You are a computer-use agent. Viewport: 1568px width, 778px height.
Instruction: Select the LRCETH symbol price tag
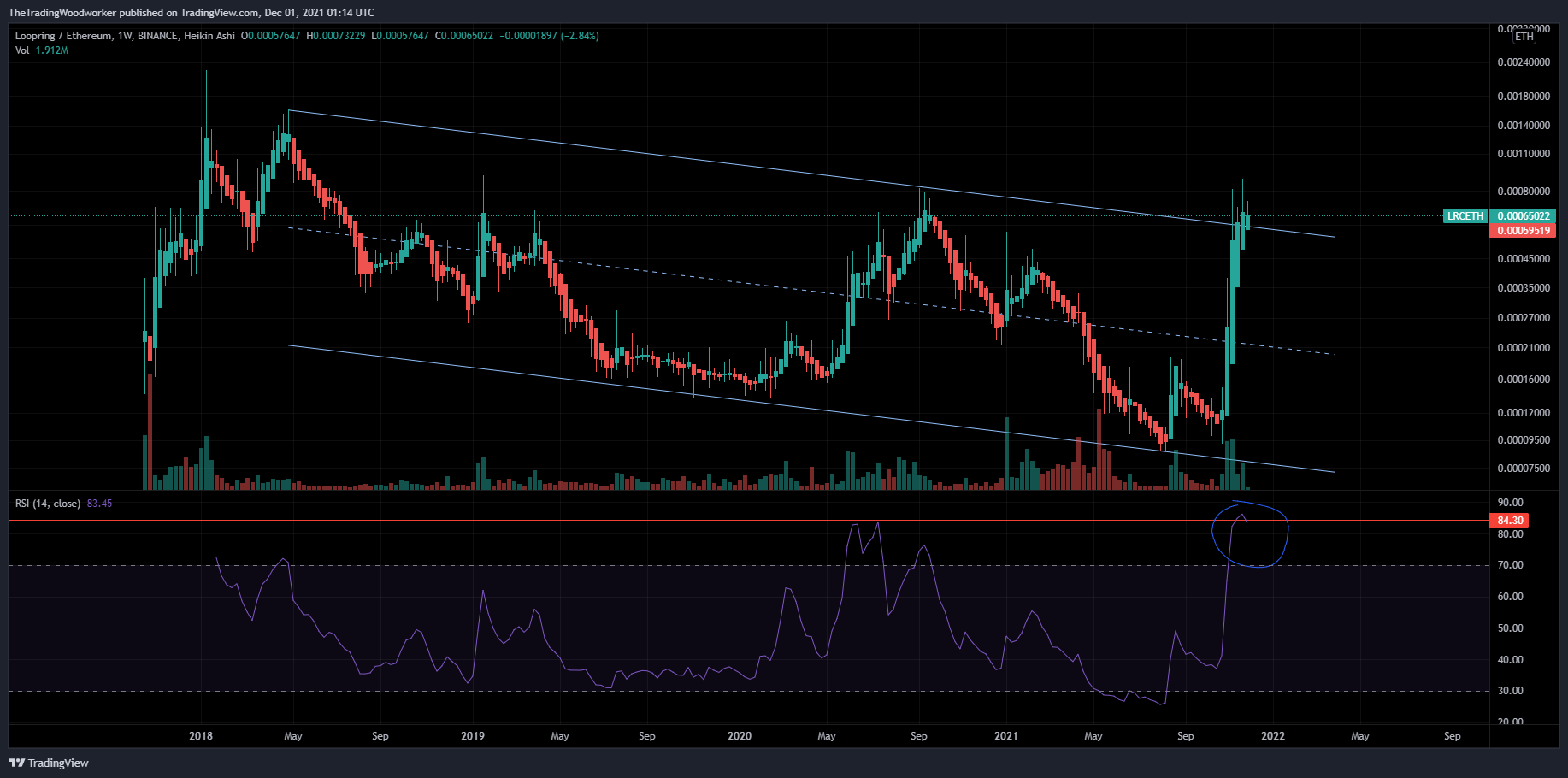coord(1465,216)
